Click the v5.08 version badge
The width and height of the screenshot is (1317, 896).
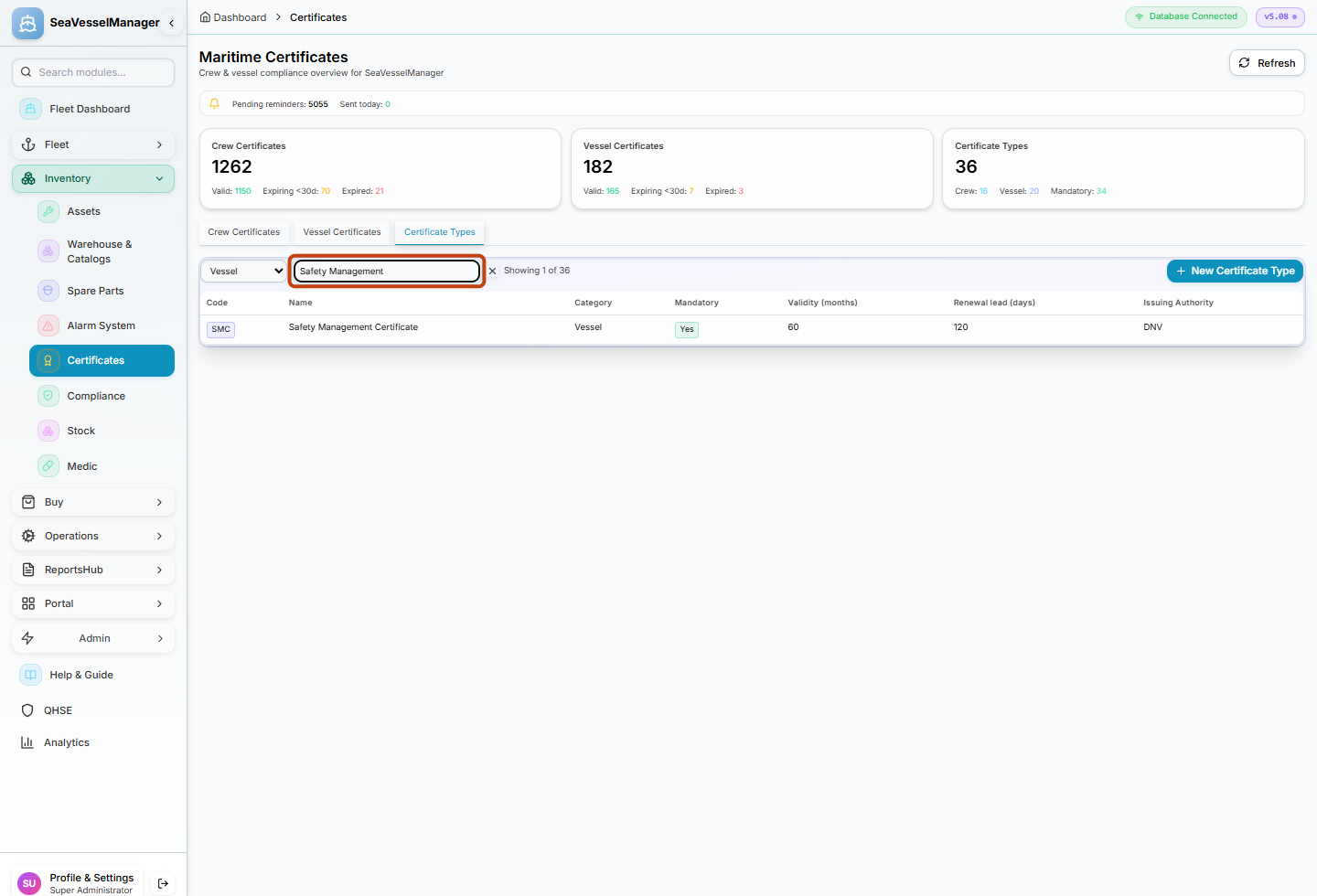(1280, 16)
